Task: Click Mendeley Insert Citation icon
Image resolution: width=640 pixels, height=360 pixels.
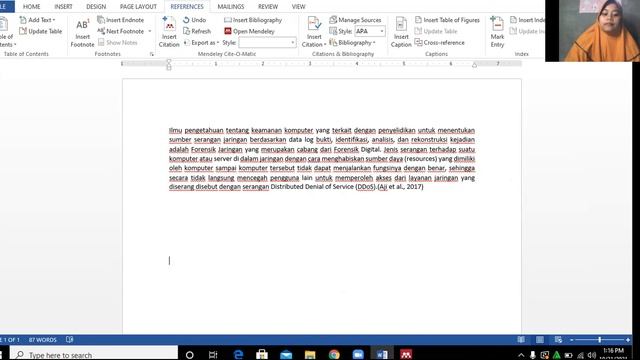Action: click(169, 32)
